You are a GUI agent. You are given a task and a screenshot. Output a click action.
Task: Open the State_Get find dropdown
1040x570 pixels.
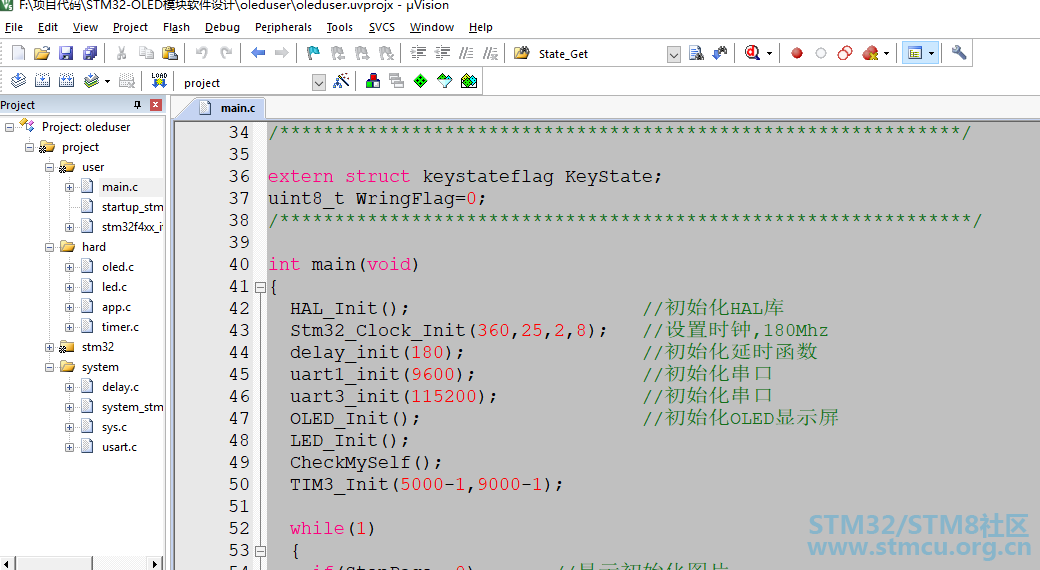point(673,54)
